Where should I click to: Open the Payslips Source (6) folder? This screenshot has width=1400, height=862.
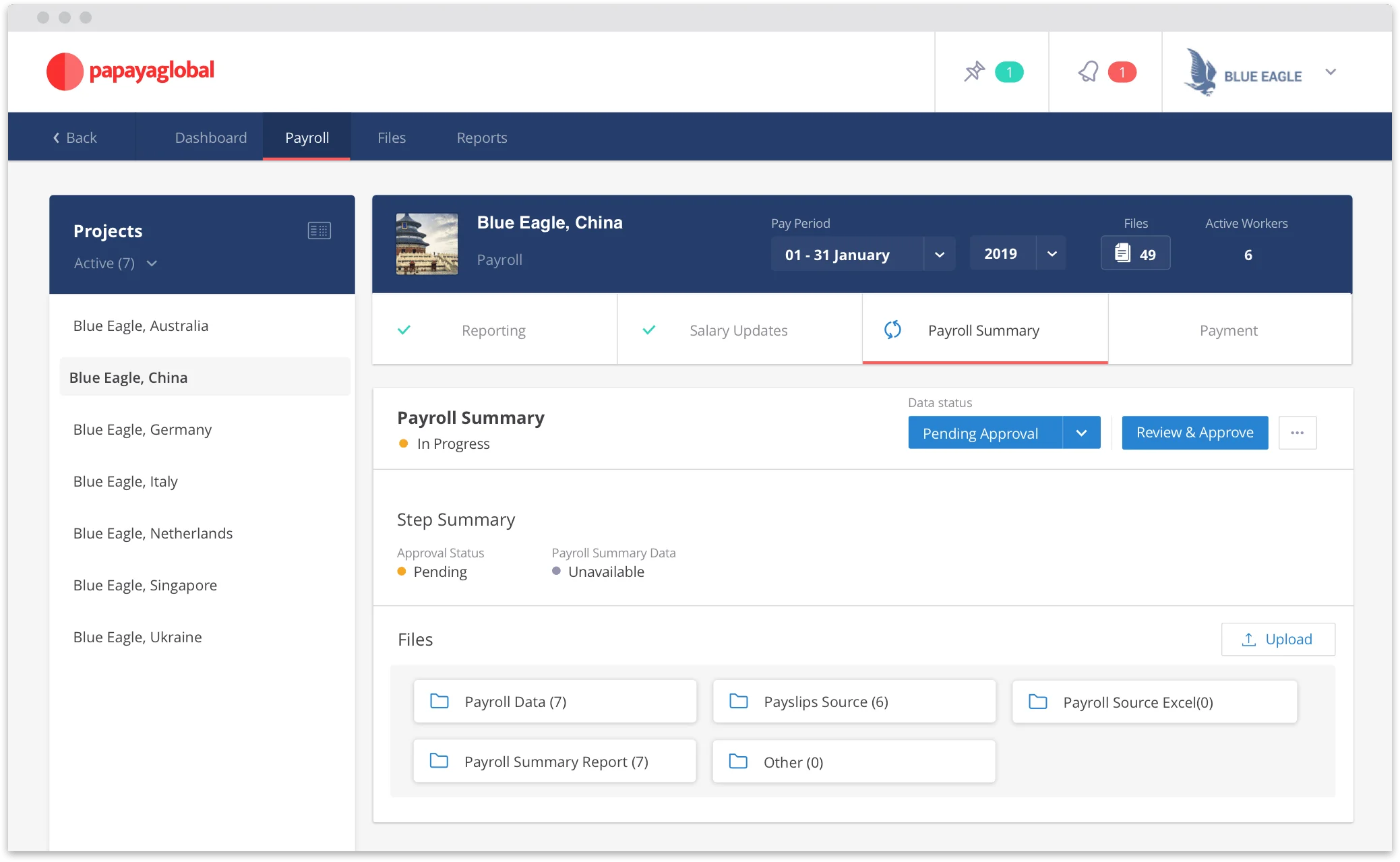click(x=853, y=701)
